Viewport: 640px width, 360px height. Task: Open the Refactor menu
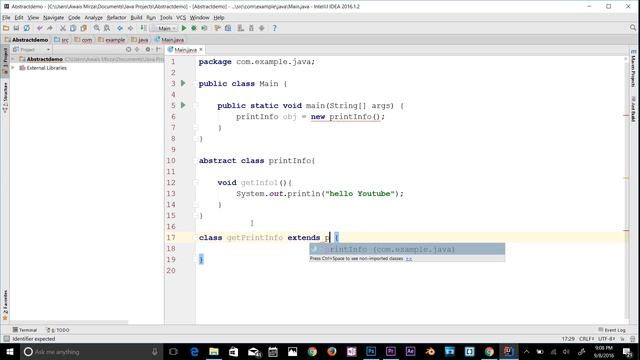[116, 18]
